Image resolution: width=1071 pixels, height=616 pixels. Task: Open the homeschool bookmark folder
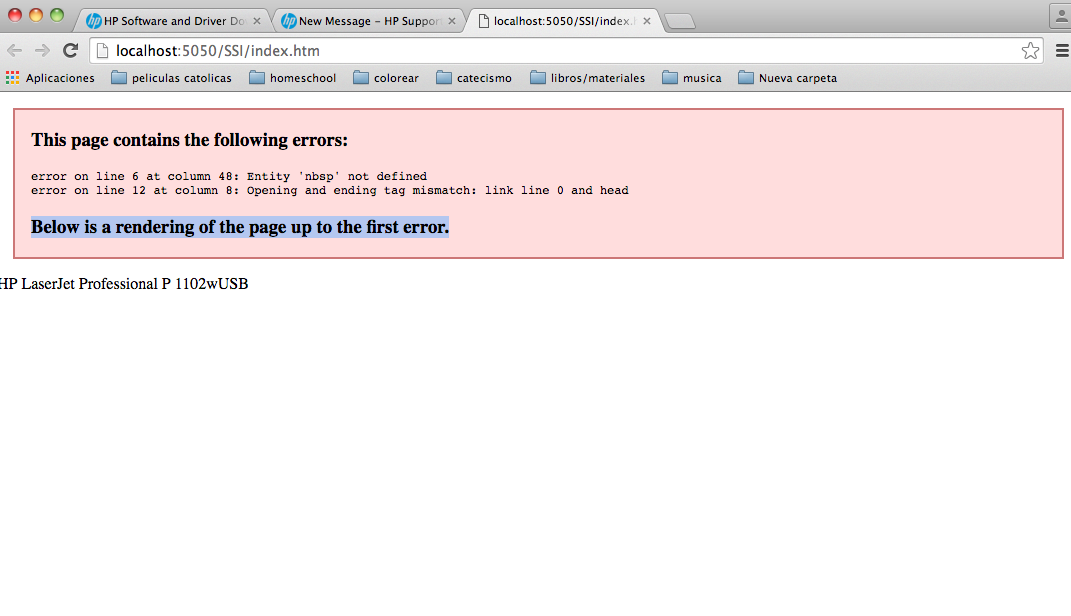(x=292, y=78)
